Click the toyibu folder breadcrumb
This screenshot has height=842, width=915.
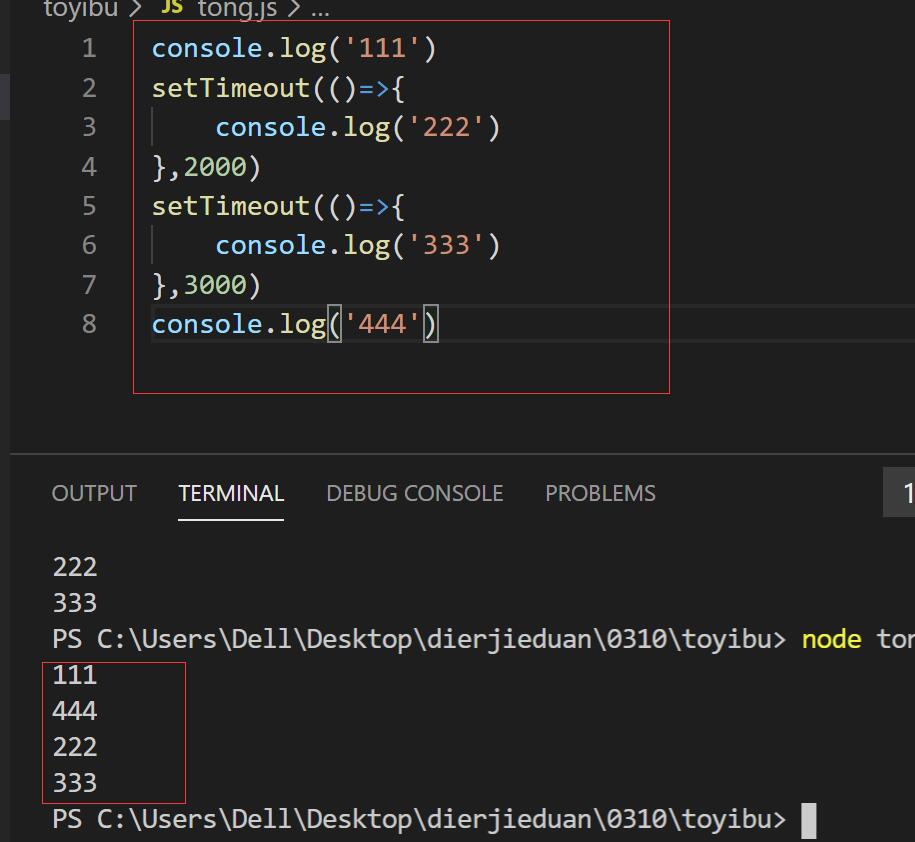81,8
